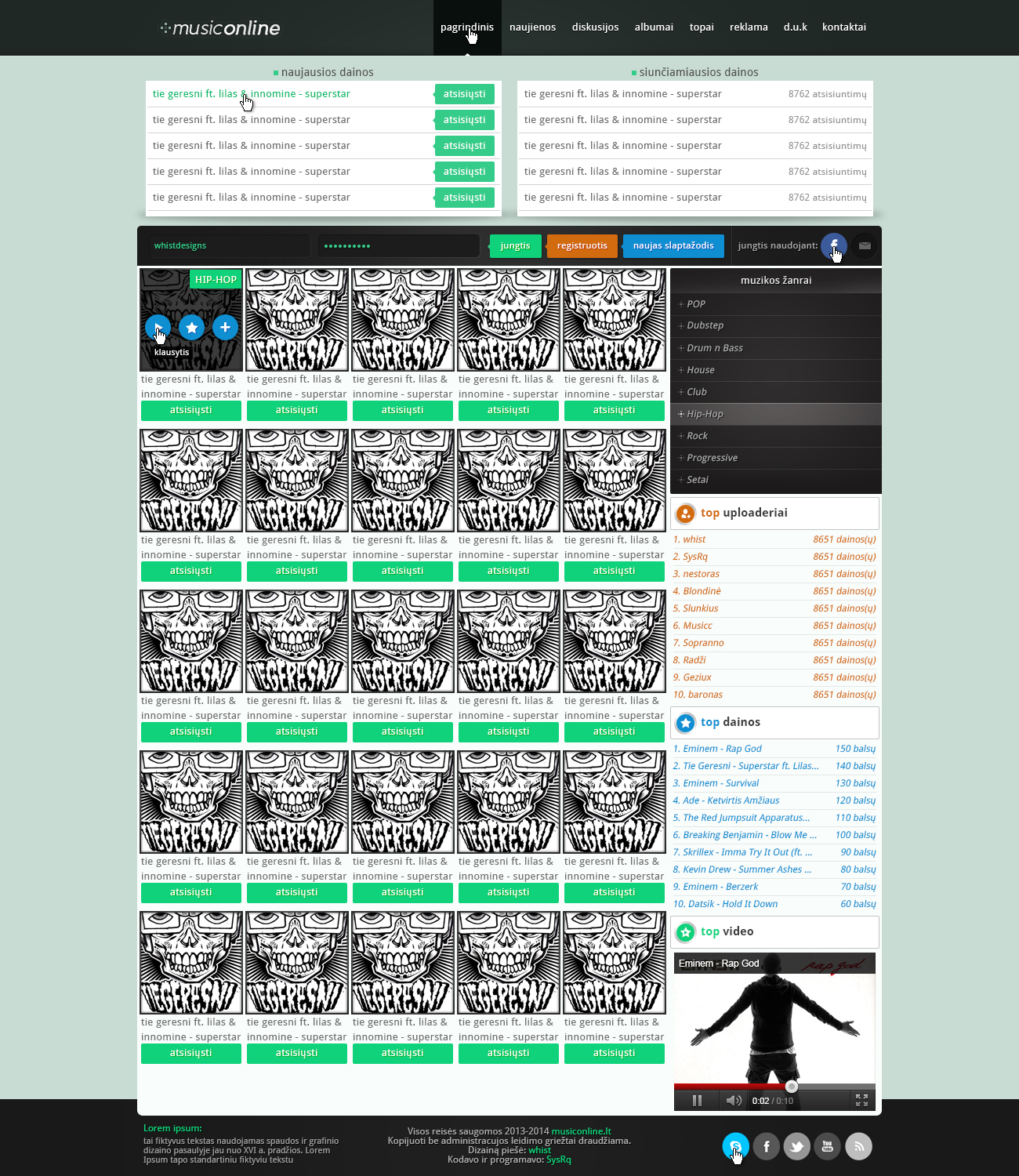Click the naujas slaptažodis button

pos(673,246)
